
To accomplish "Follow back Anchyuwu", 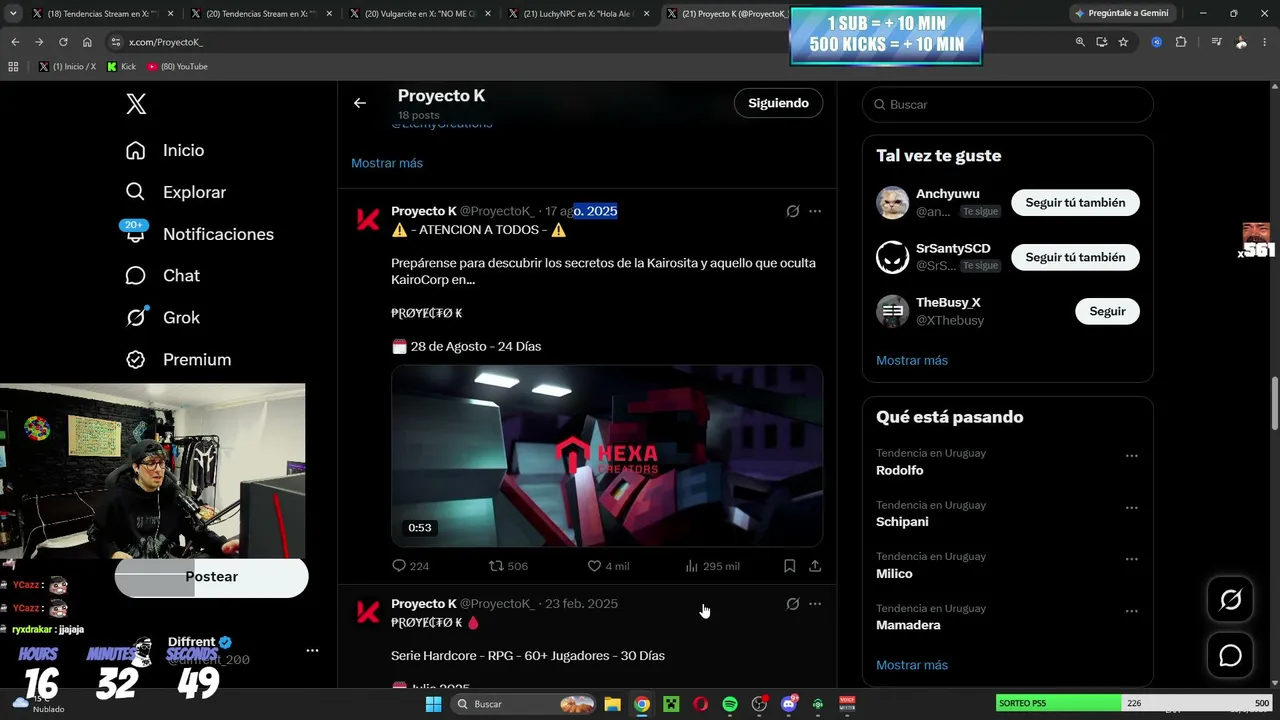I will click(1075, 203).
